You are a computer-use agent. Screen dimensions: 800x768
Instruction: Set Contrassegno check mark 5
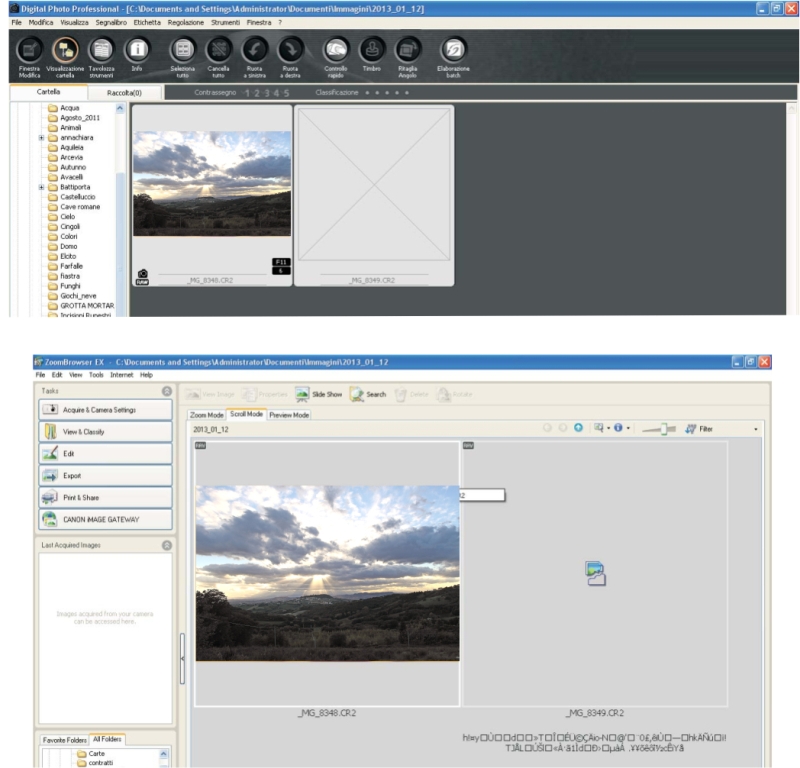coord(286,93)
